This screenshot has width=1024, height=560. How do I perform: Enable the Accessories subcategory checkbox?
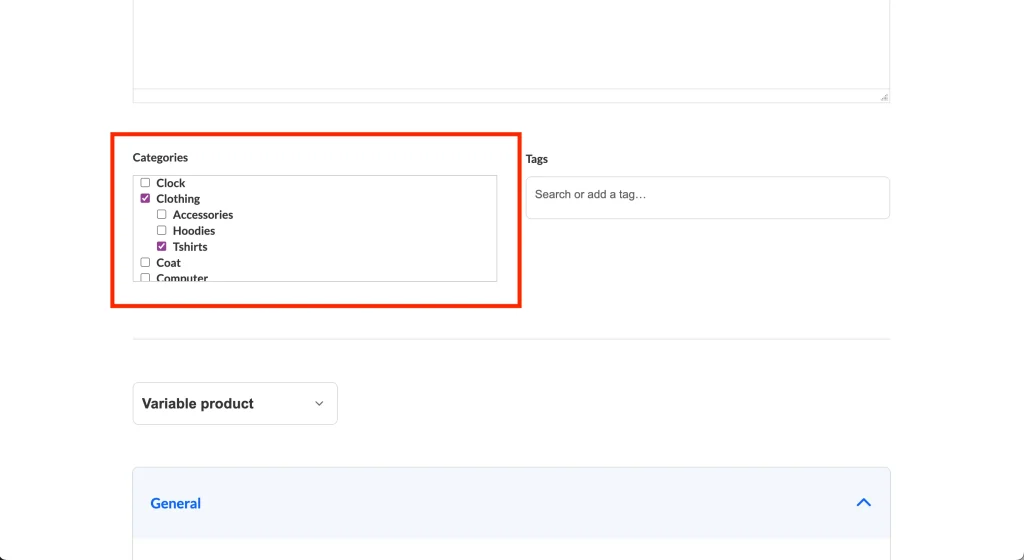pyautogui.click(x=161, y=215)
